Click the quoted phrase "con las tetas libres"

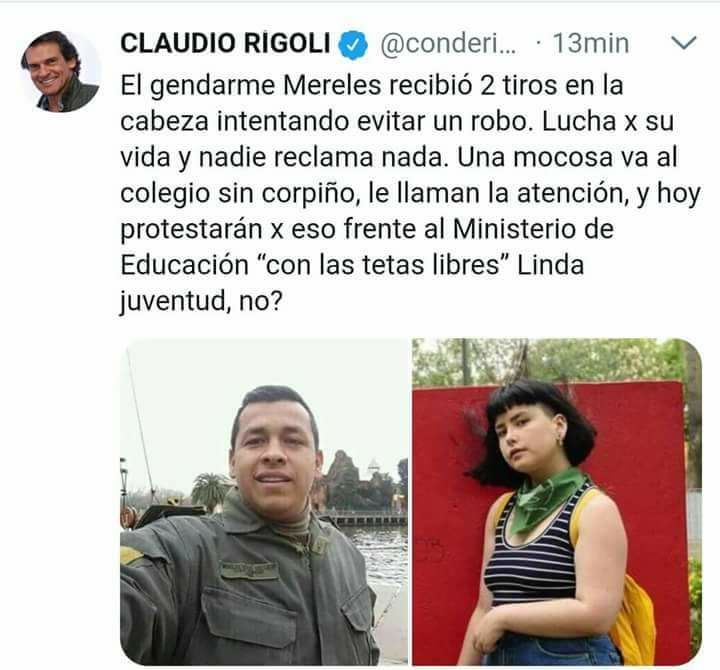point(383,265)
